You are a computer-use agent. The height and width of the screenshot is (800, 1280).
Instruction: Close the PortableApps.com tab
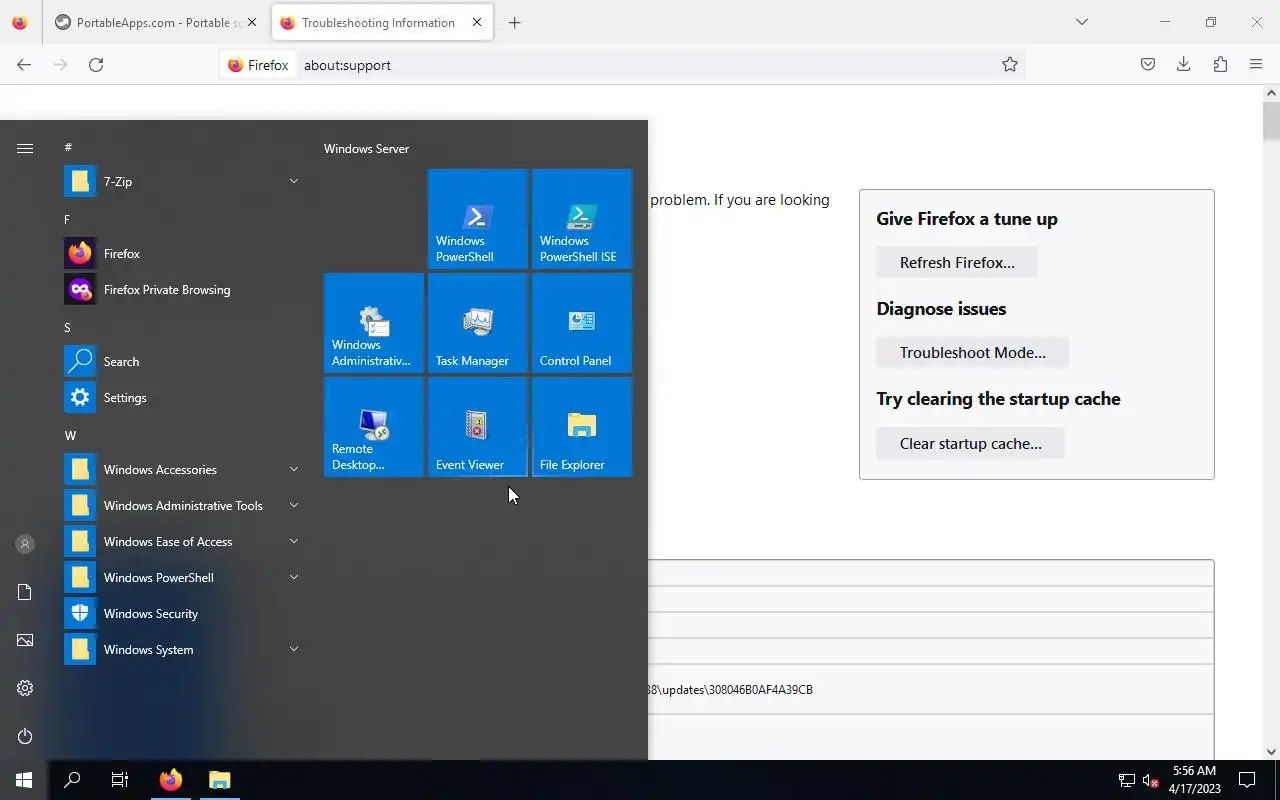coord(252,22)
